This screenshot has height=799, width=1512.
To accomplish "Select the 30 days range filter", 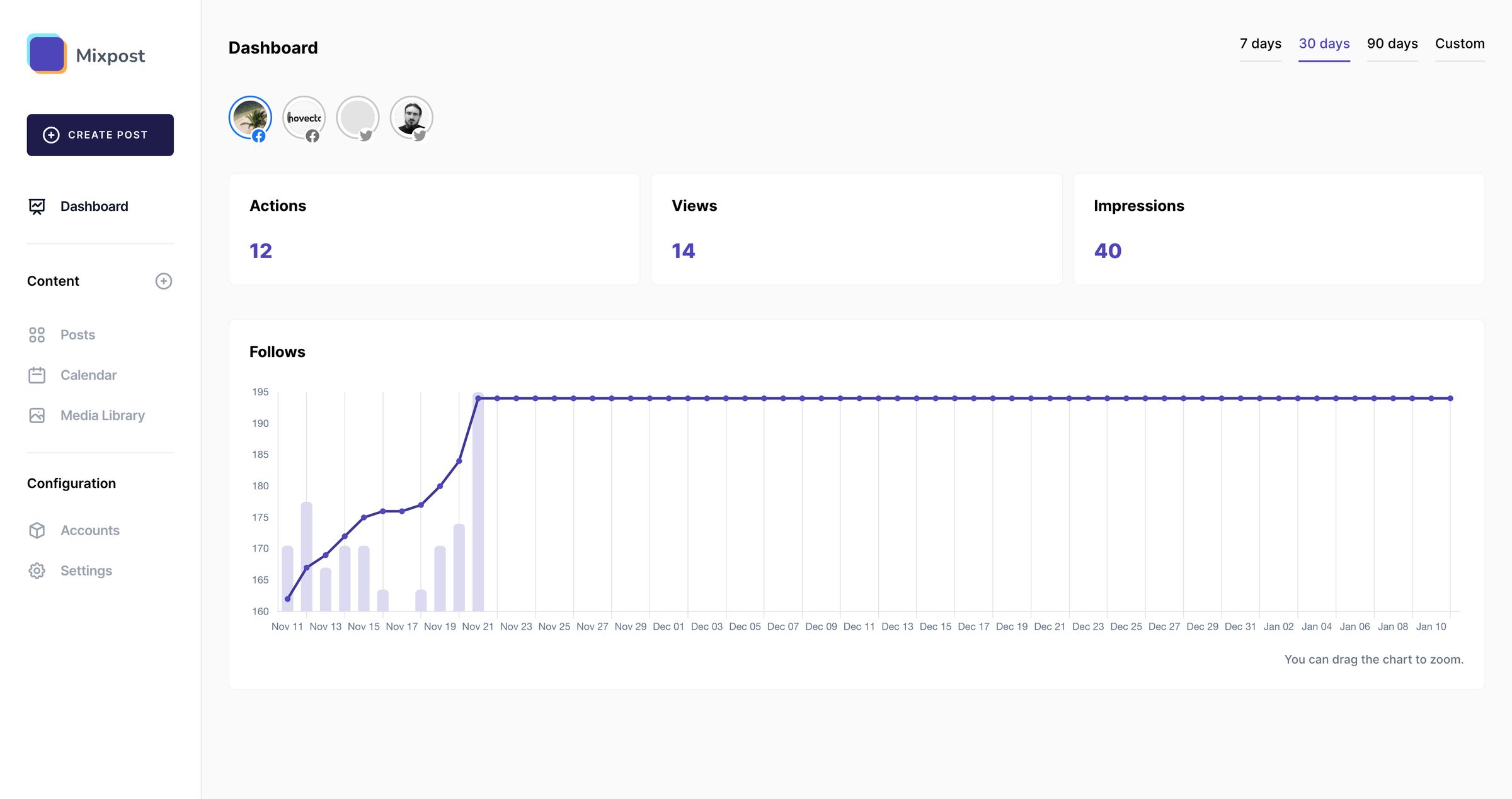I will tap(1324, 43).
